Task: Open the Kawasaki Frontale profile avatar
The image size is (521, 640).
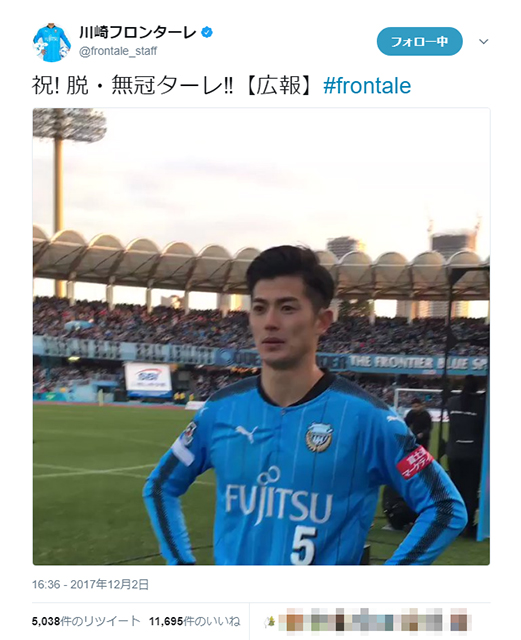Action: (x=52, y=42)
